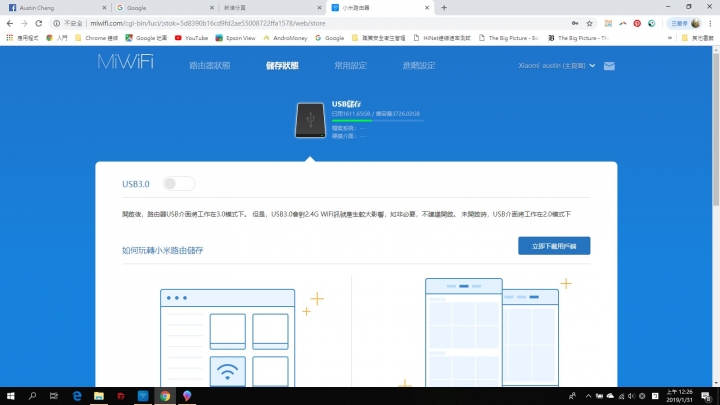Open the mail envelope icon in header
Screen dimensions: 720x405
[609, 66]
